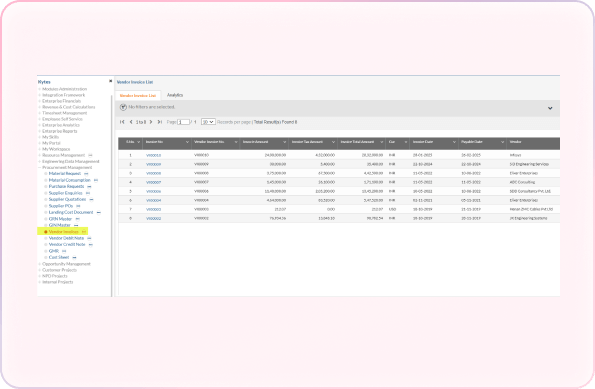Image resolution: width=595 pixels, height=389 pixels.
Task: Click the menu icon beside Resource Management
Action: [x=90, y=155]
